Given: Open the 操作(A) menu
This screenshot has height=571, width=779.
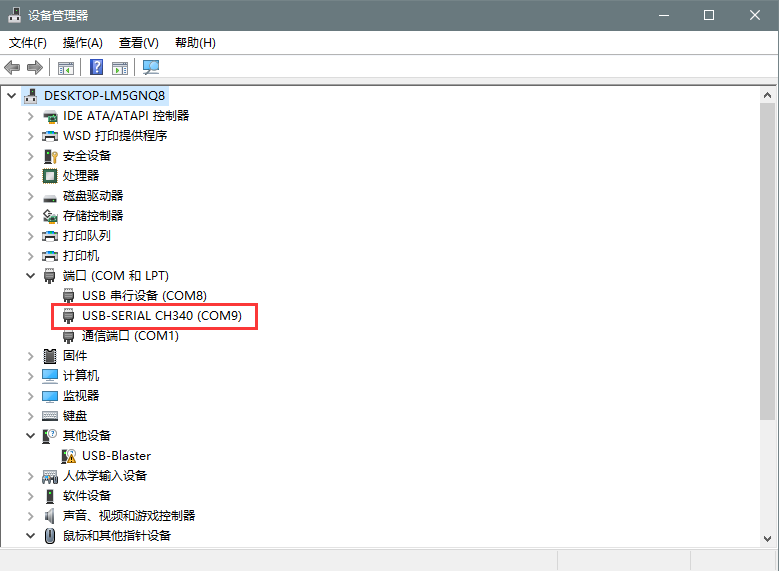Looking at the screenshot, I should [x=82, y=43].
